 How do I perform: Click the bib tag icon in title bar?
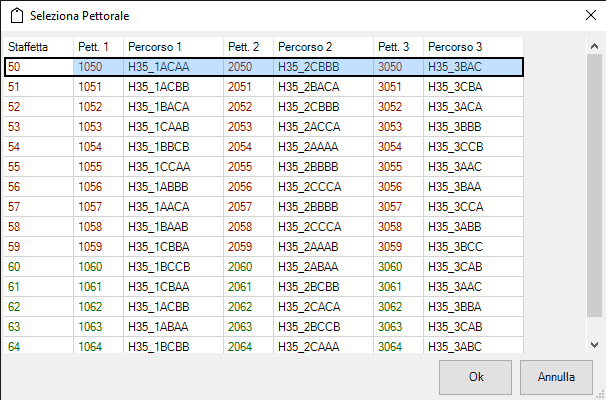coord(16,16)
